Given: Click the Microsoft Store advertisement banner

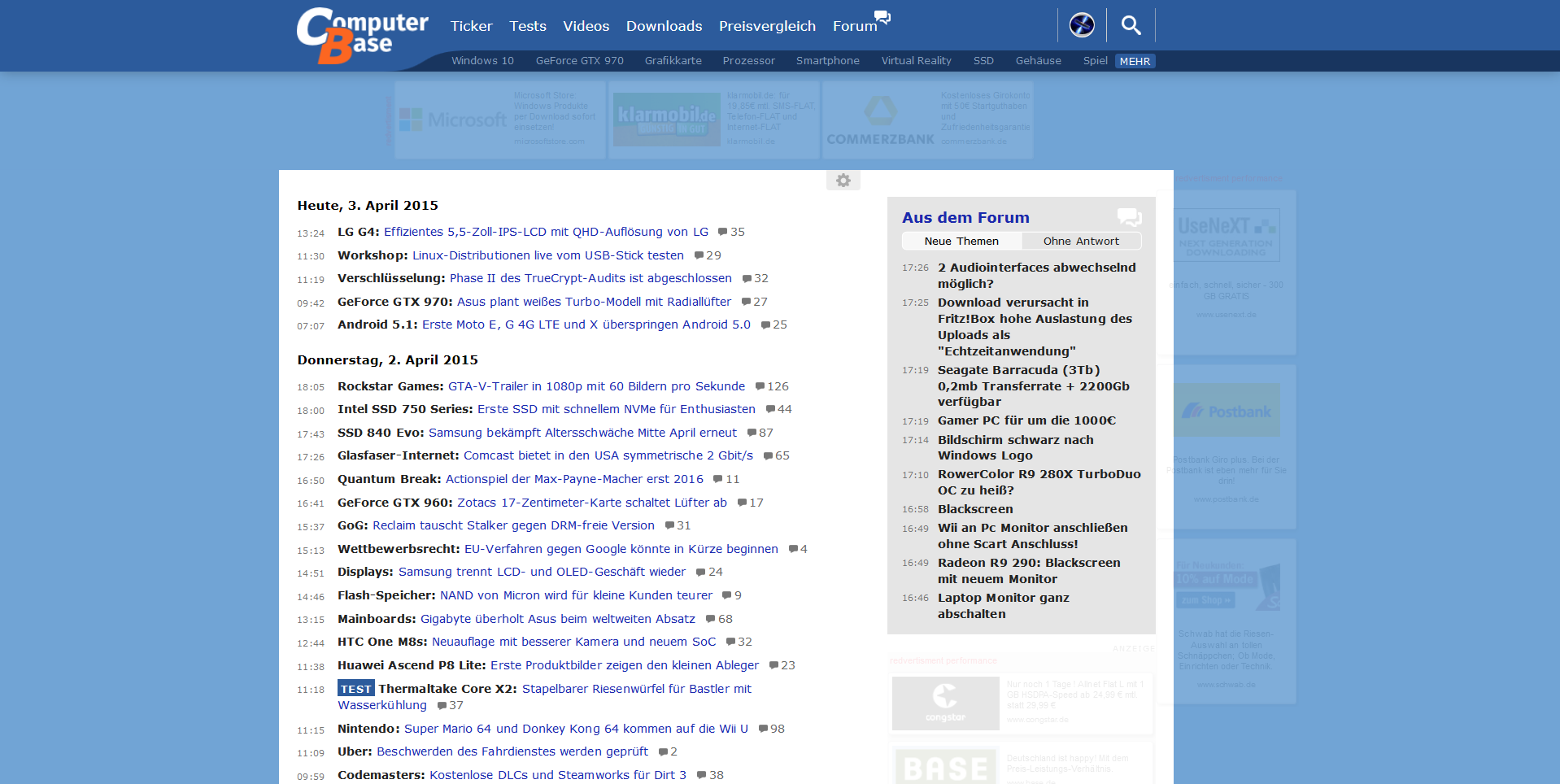Looking at the screenshot, I should pos(499,120).
